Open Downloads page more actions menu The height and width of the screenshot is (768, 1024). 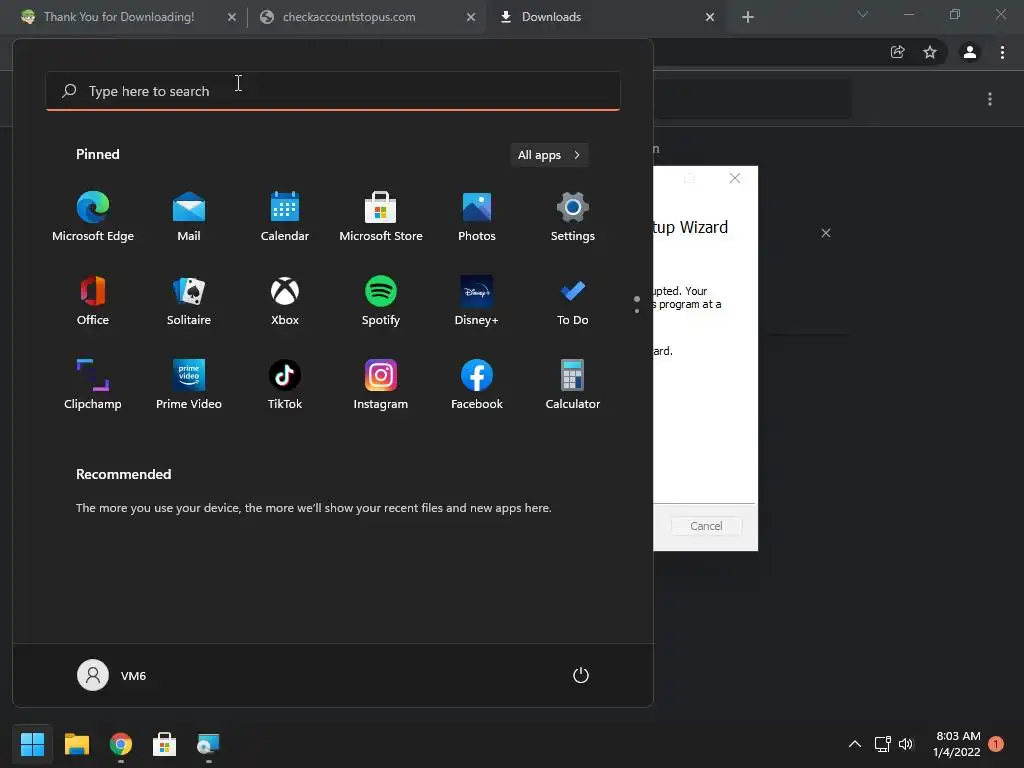tap(990, 99)
